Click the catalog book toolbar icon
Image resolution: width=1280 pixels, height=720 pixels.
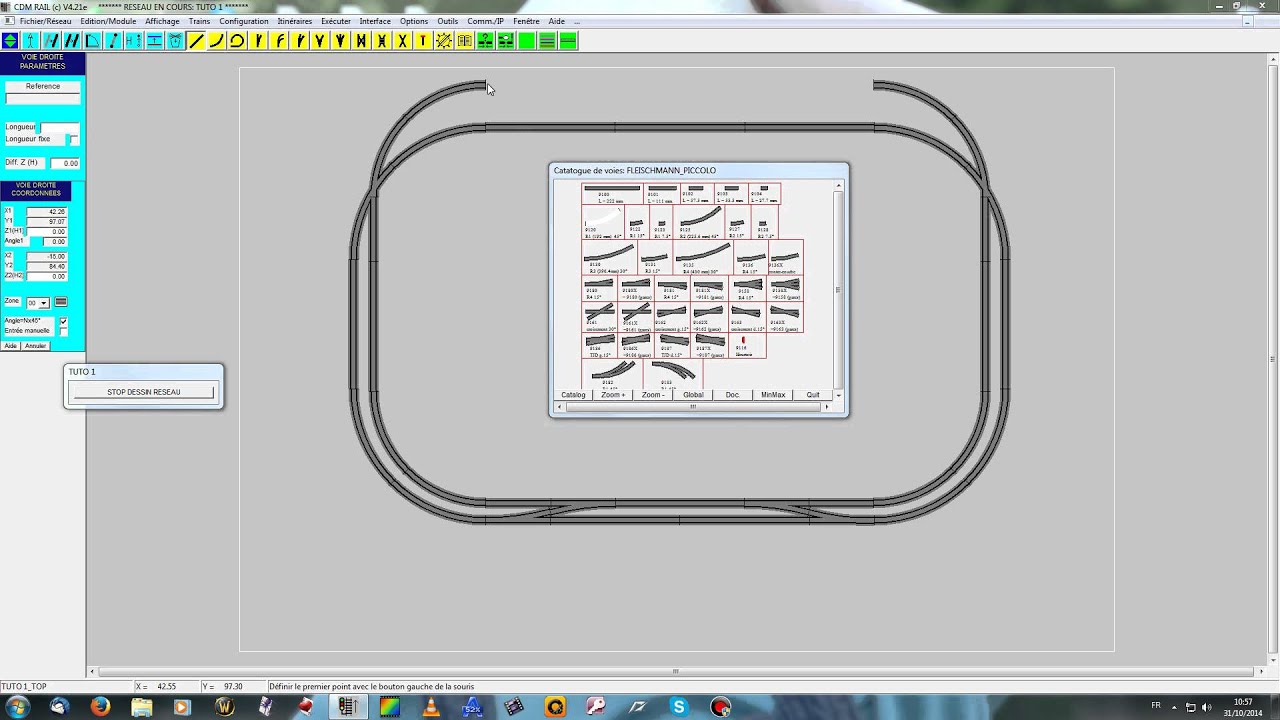point(465,41)
